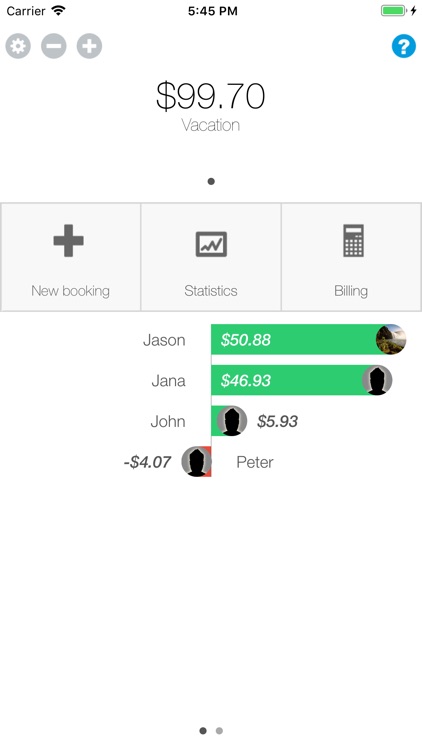The width and height of the screenshot is (422, 750).
Task: Tap the New booking label
Action: click(x=70, y=291)
